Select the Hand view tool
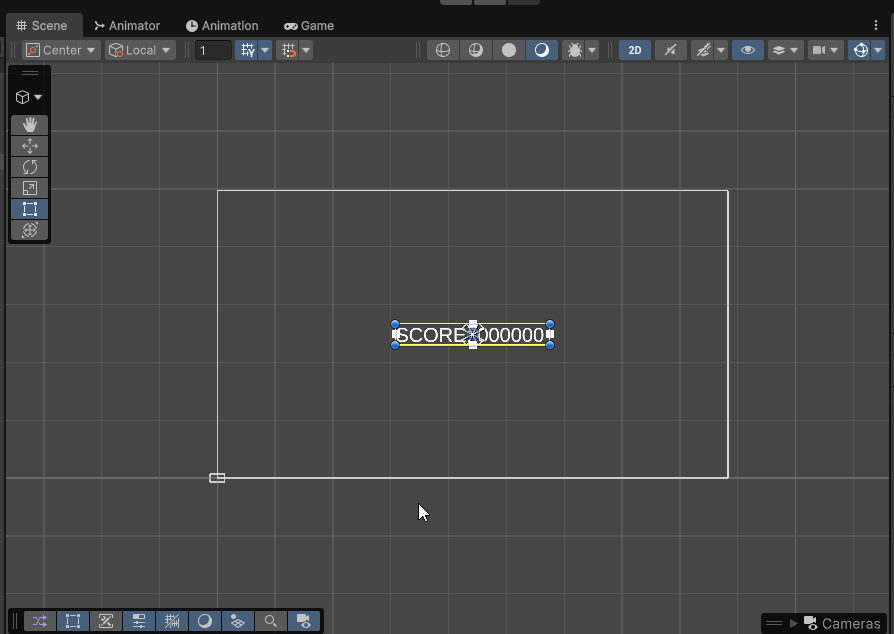Screen dimensions: 894x634 pyautogui.click(x=30, y=125)
